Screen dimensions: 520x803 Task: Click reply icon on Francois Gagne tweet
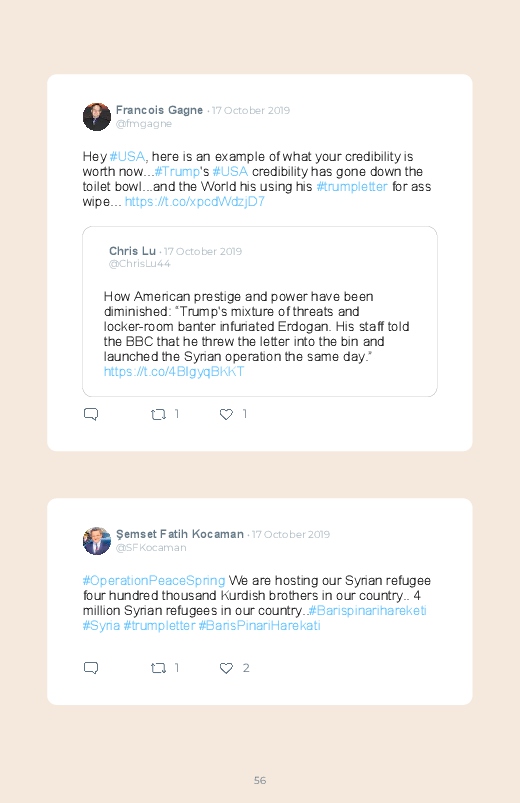91,414
